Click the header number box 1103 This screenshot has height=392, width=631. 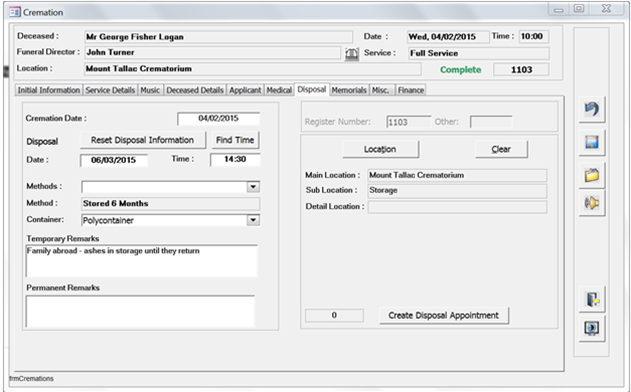pos(521,70)
